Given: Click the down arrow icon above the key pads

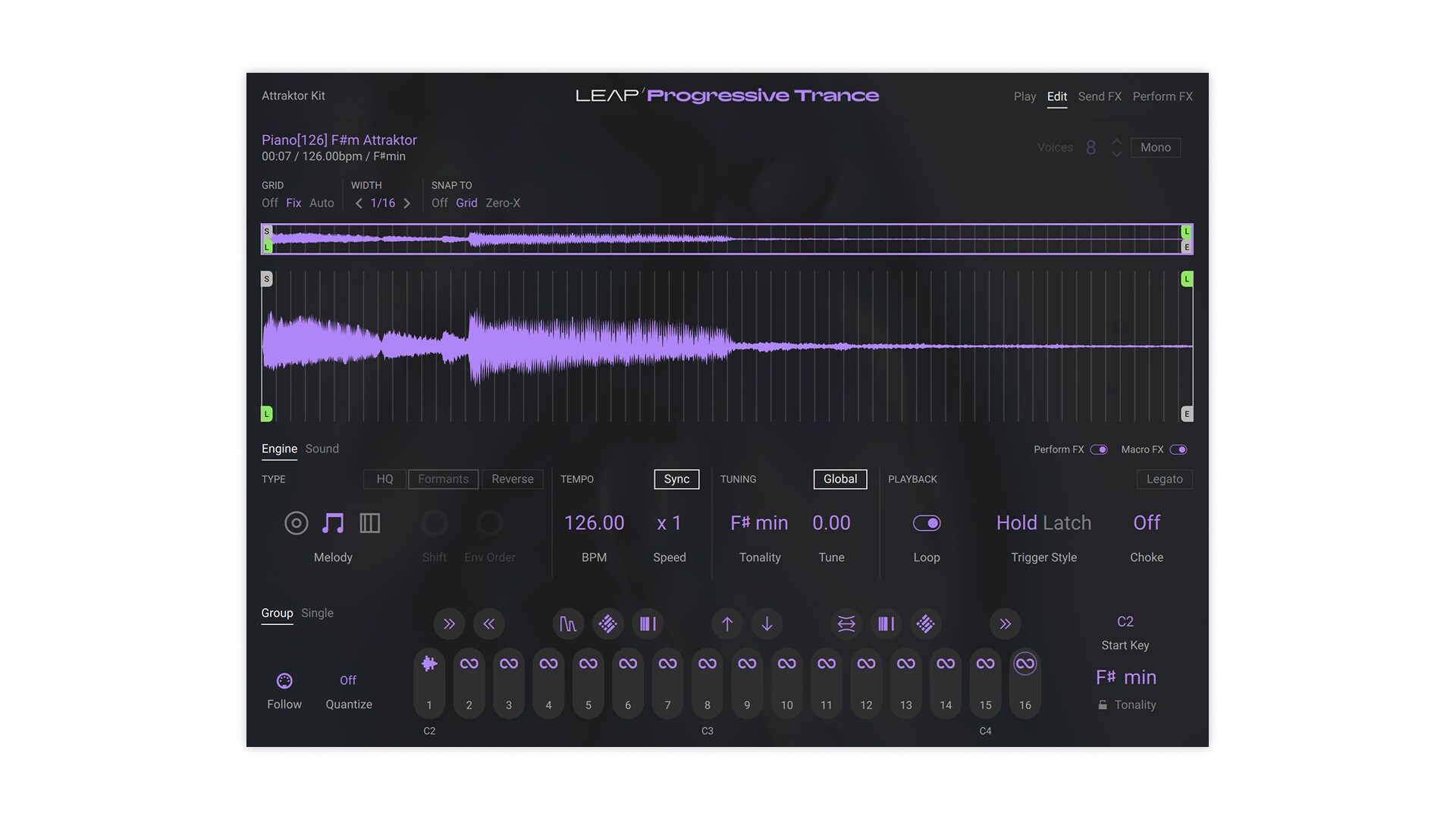Looking at the screenshot, I should tap(767, 624).
